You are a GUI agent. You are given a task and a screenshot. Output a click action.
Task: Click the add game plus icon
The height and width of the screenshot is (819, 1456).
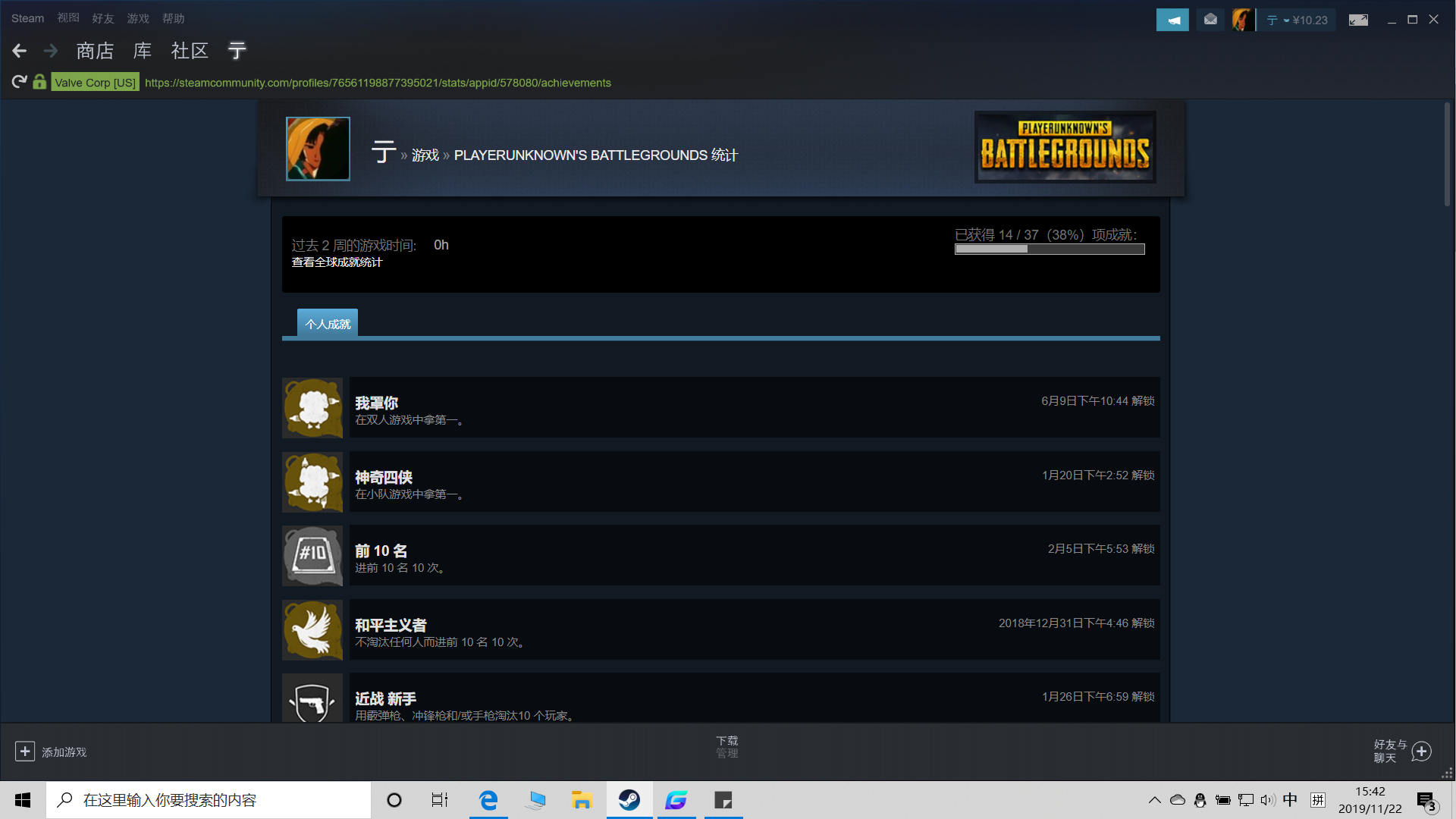pos(25,751)
